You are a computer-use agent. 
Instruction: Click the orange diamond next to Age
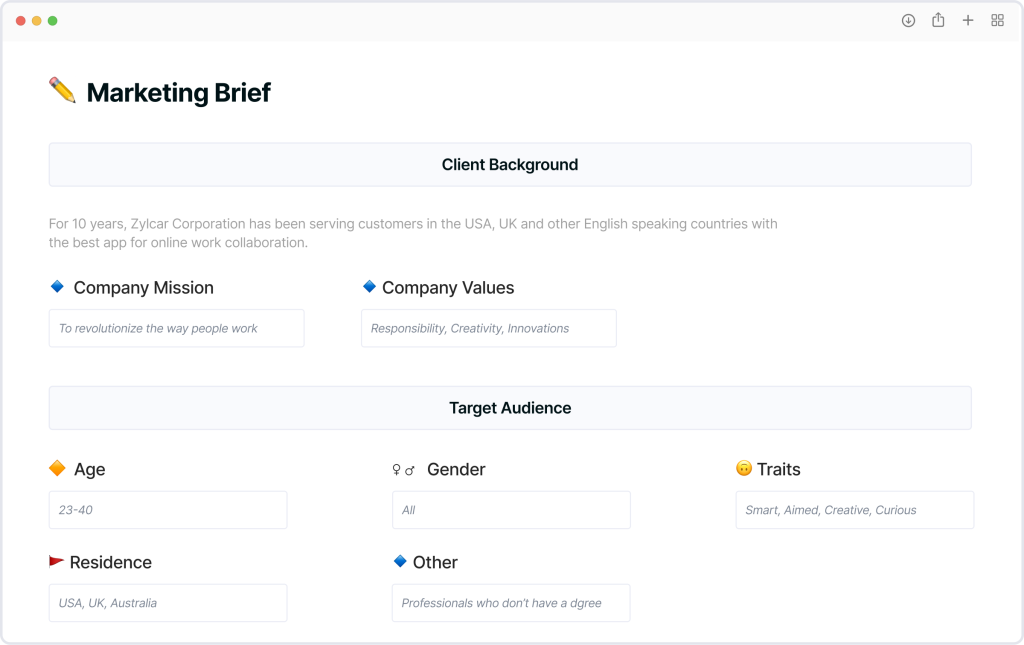57,468
